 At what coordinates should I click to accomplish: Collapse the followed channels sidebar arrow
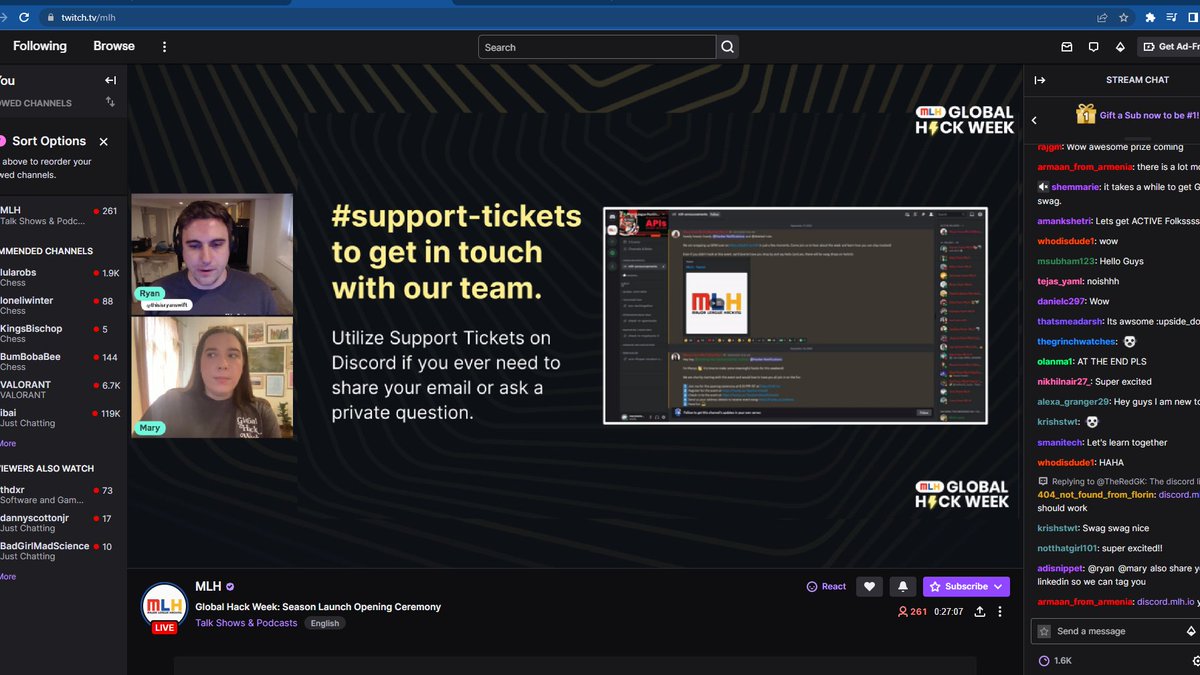(x=110, y=80)
